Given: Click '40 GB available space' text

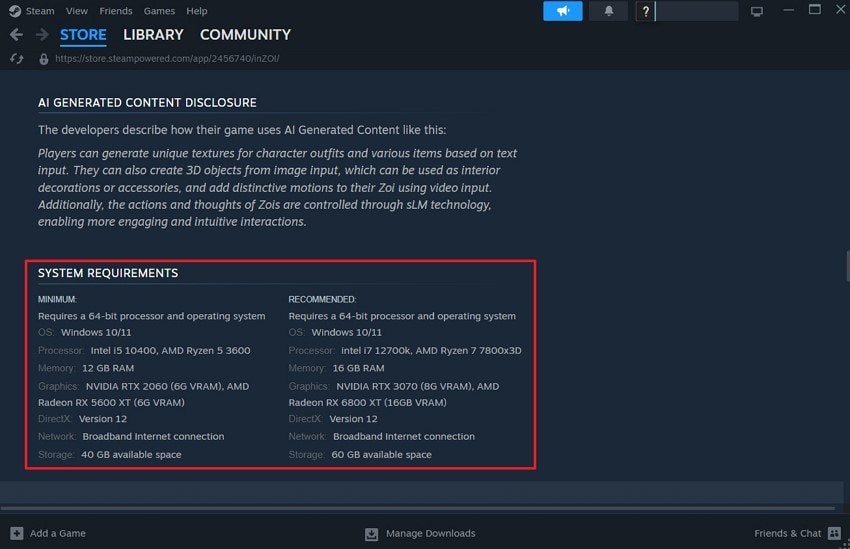Looking at the screenshot, I should [131, 455].
